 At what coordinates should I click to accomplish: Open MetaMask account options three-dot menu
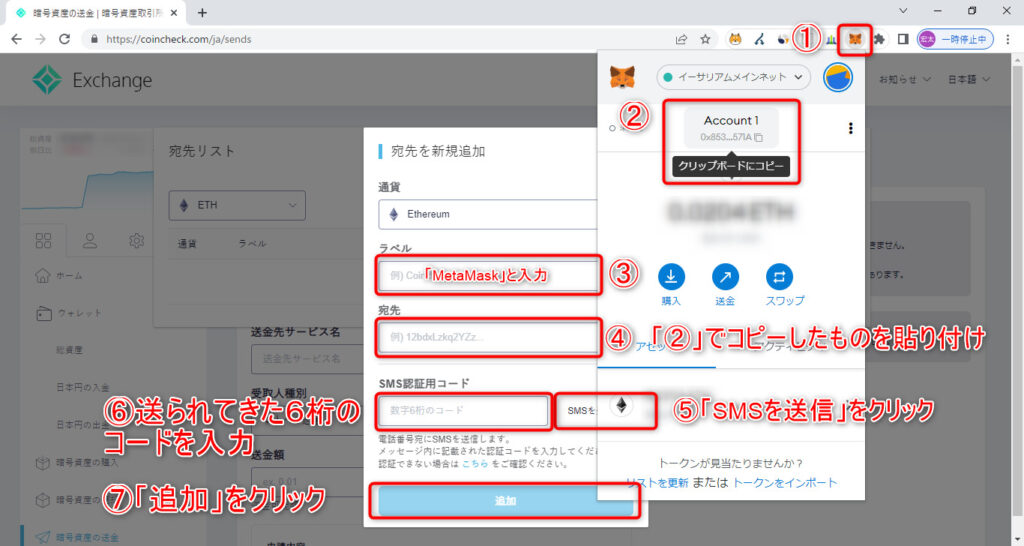(x=851, y=128)
